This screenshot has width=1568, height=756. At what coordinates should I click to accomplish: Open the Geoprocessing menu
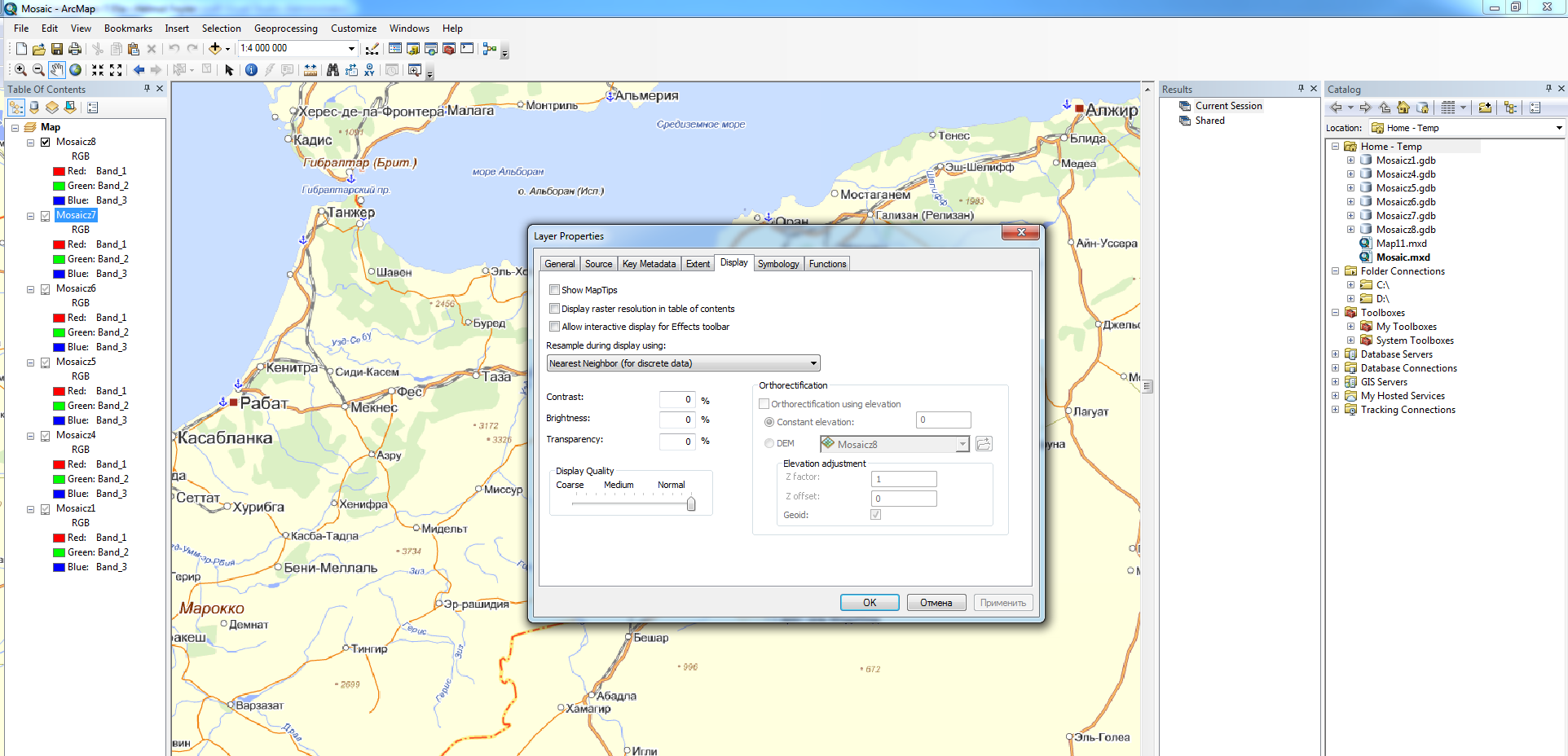(x=285, y=29)
